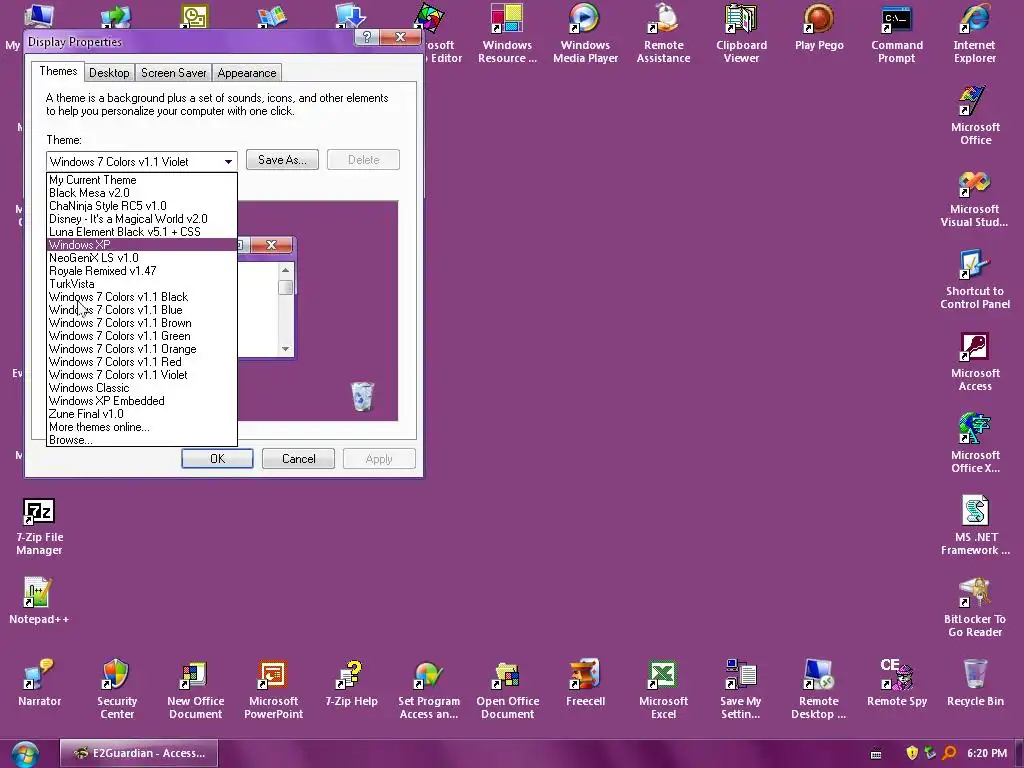Open the Microsoft Office X shortcut

click(975, 444)
